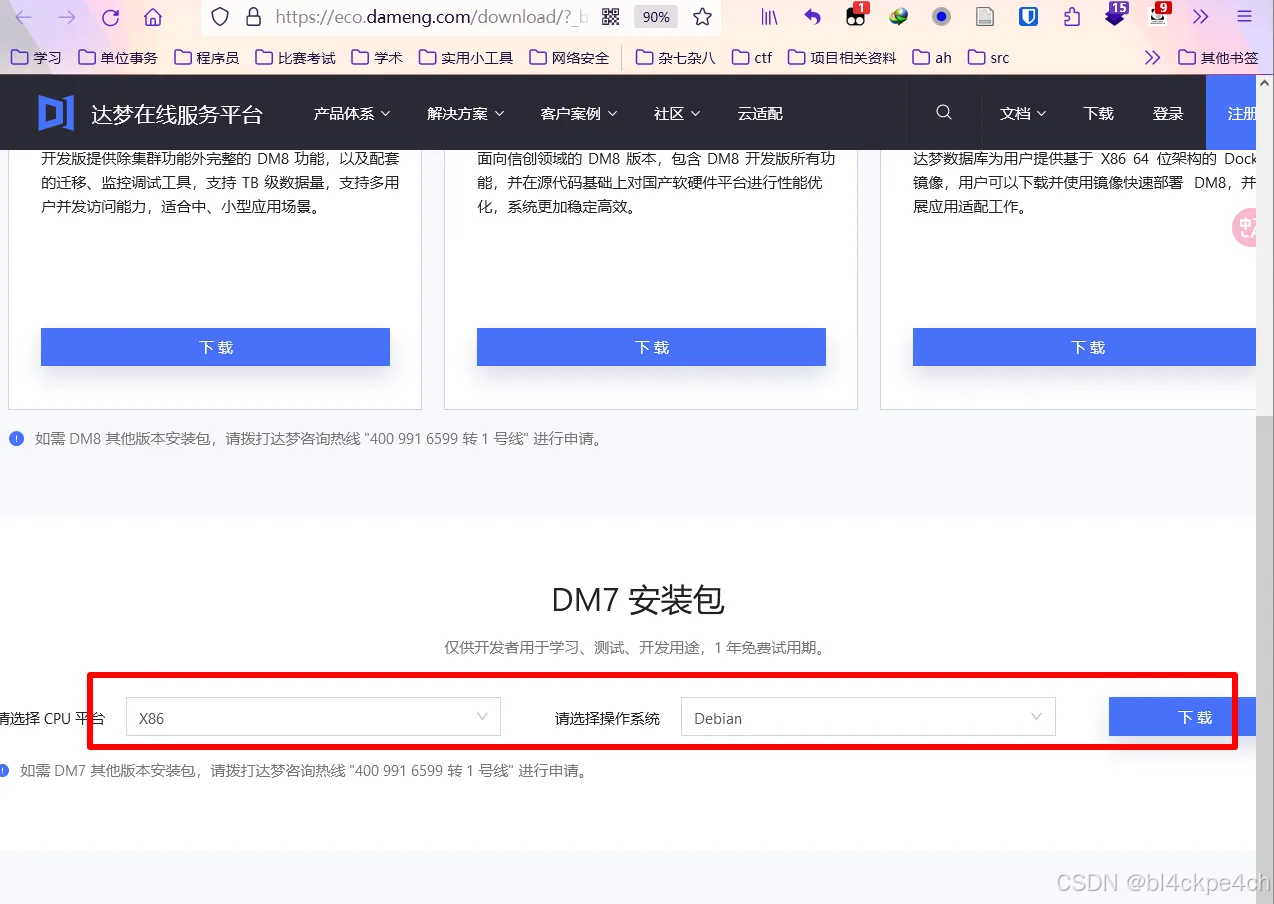
Task: Expand the 解决方案 navigation menu
Action: point(466,114)
